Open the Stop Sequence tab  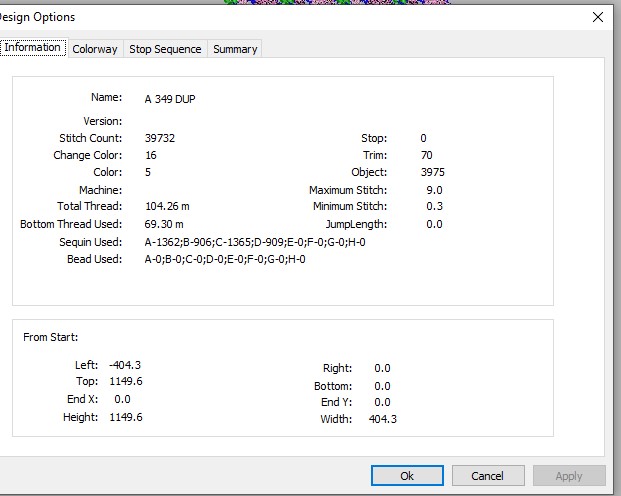[x=165, y=49]
